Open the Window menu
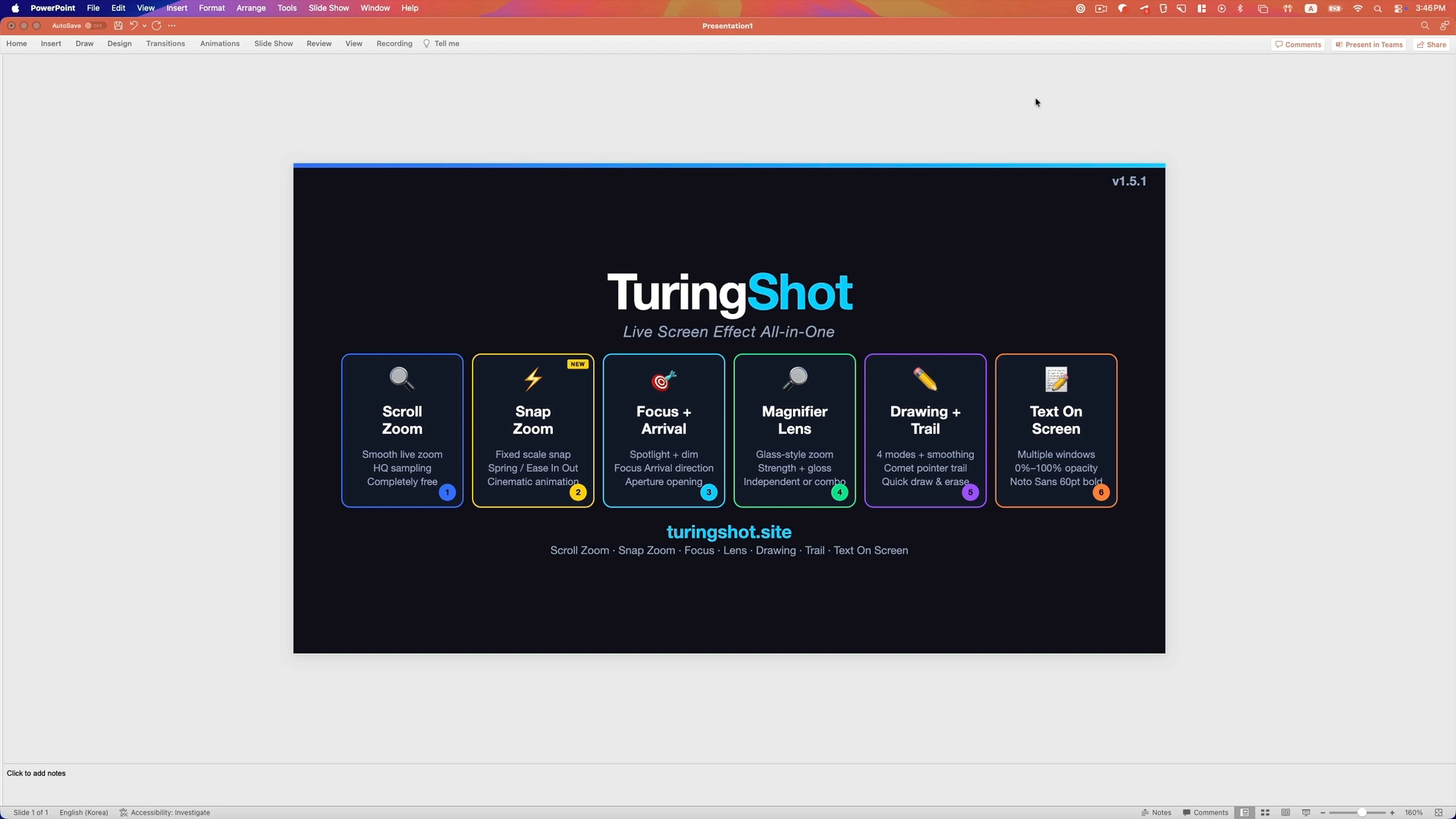The height and width of the screenshot is (819, 1456). tap(375, 8)
